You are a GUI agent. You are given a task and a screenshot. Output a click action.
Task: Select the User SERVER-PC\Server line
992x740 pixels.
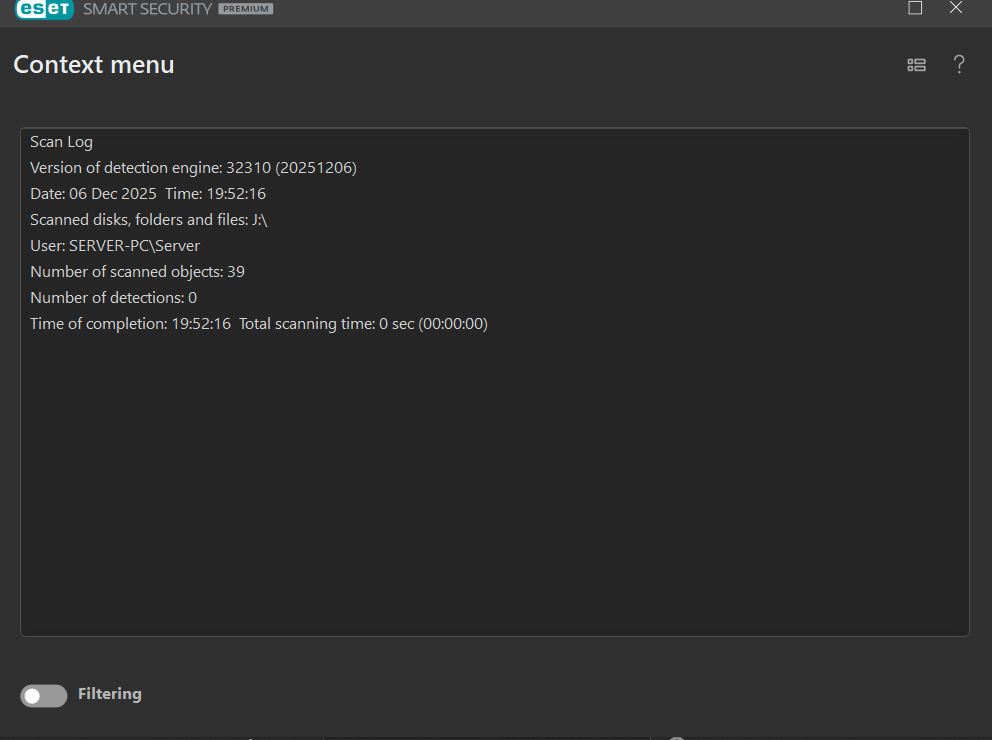point(115,246)
